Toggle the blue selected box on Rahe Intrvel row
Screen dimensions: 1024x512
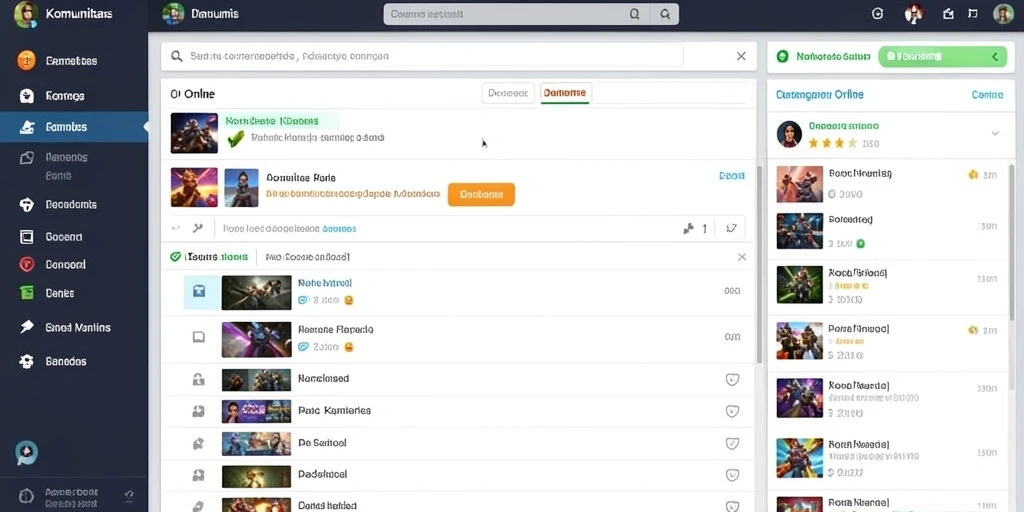(199, 291)
